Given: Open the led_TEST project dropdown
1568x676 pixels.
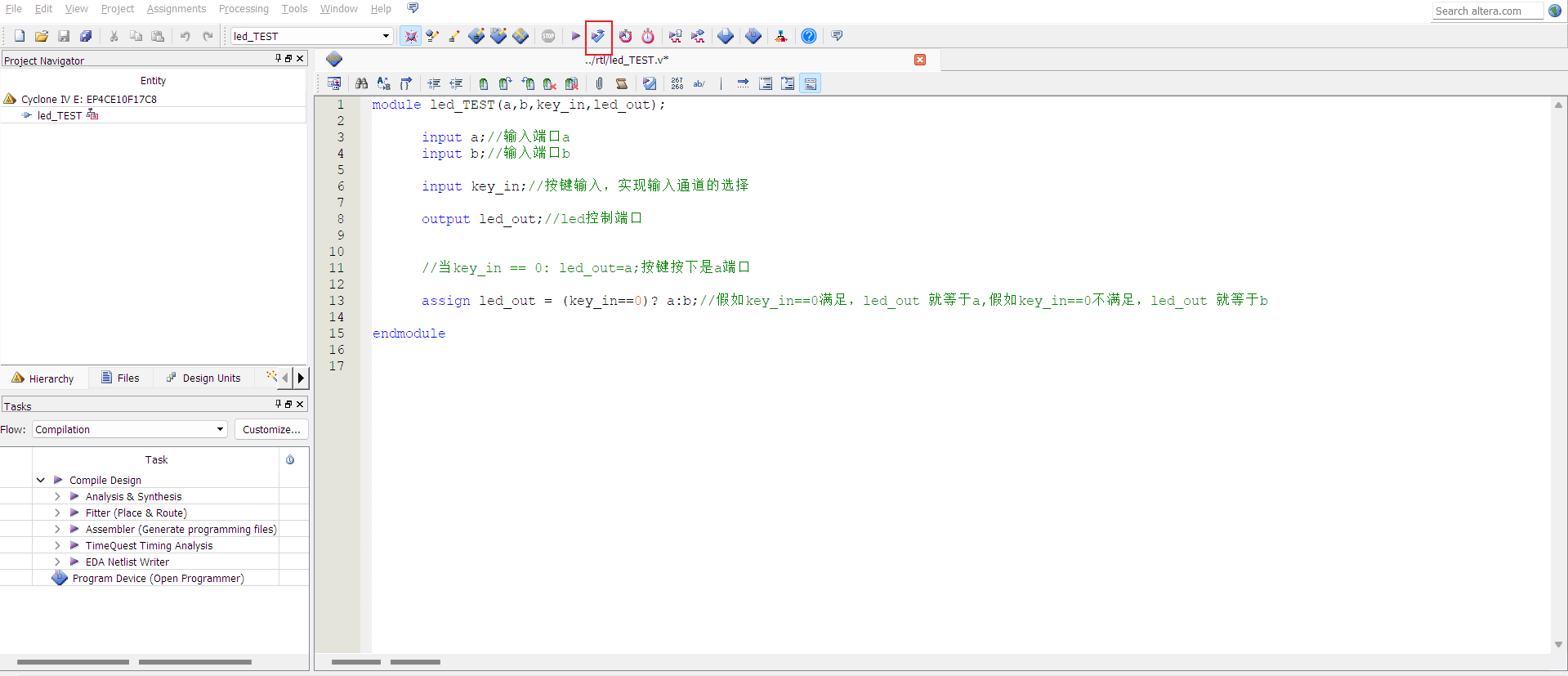Looking at the screenshot, I should (386, 36).
